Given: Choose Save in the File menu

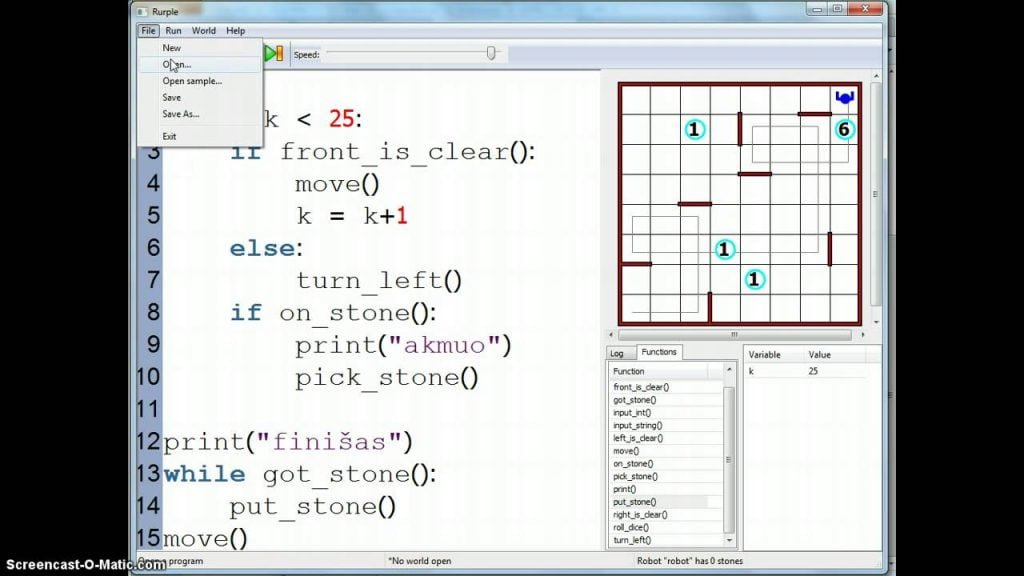Looking at the screenshot, I should point(172,97).
